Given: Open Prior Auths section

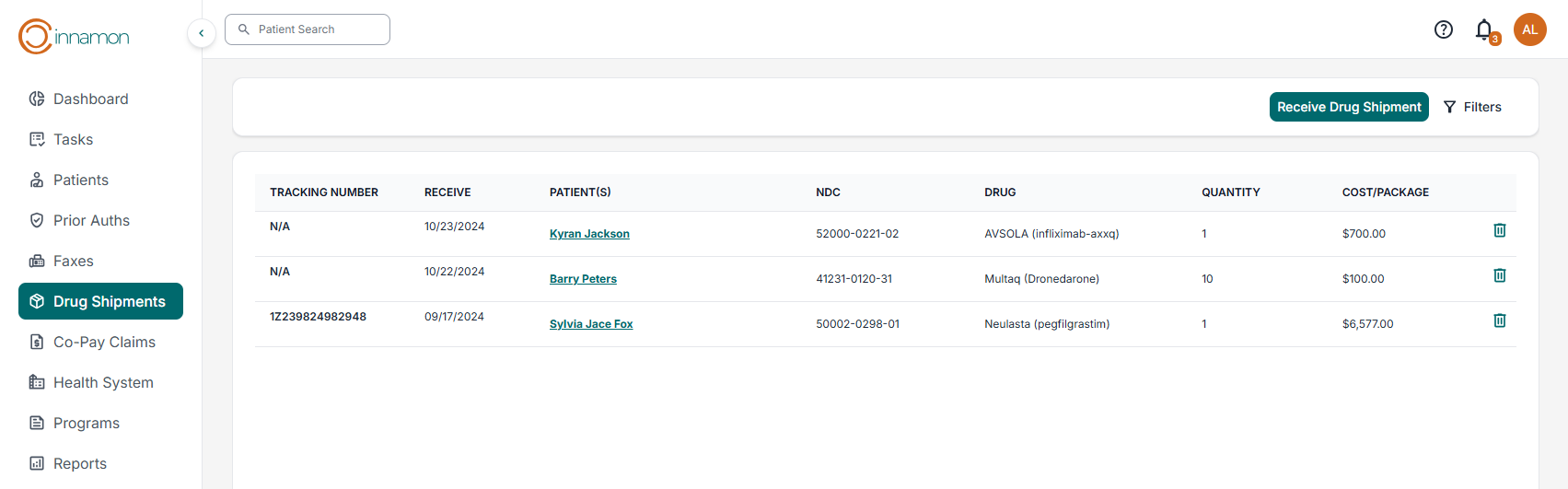Looking at the screenshot, I should click(91, 220).
